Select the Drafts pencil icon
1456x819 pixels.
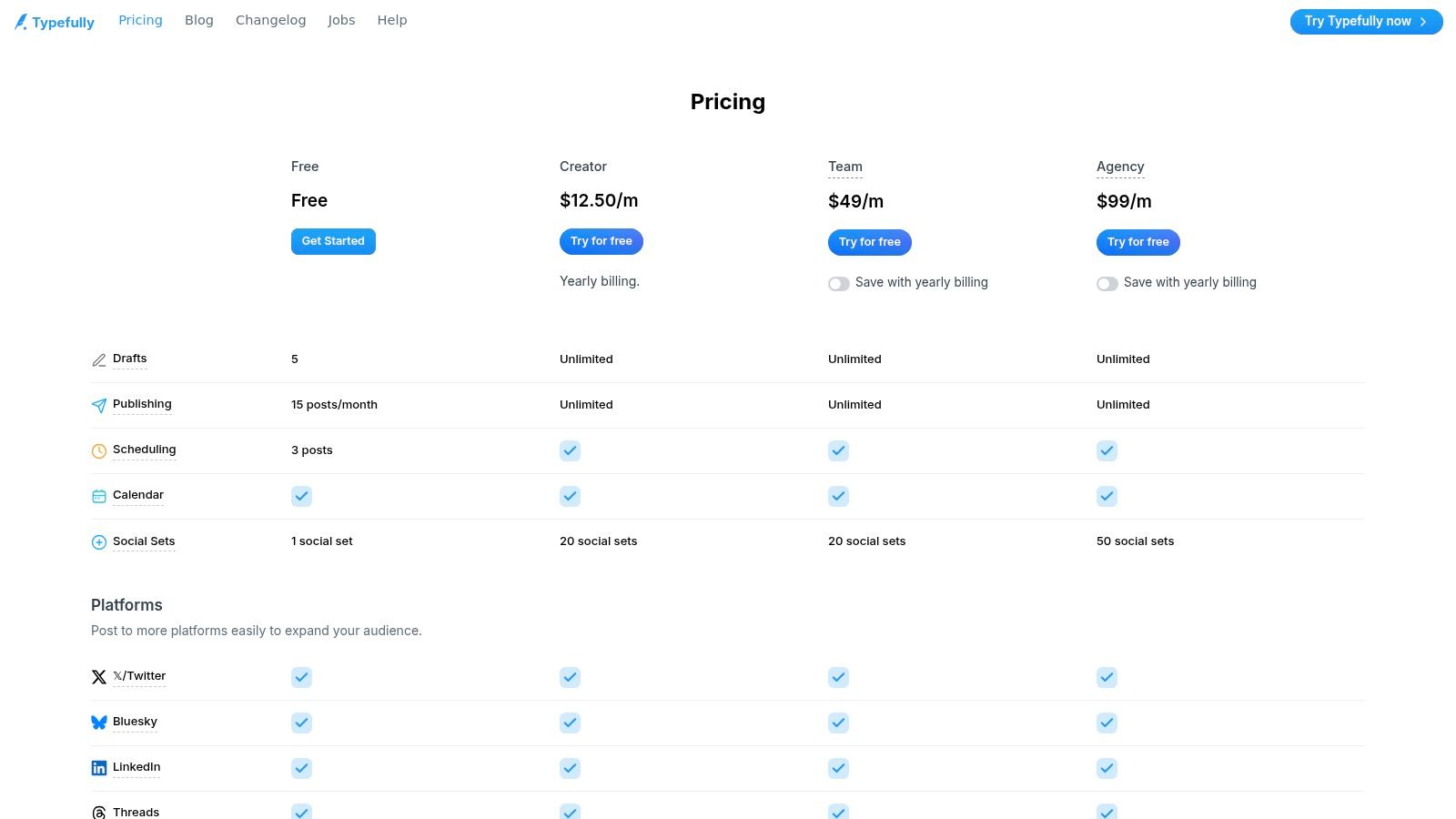(99, 359)
